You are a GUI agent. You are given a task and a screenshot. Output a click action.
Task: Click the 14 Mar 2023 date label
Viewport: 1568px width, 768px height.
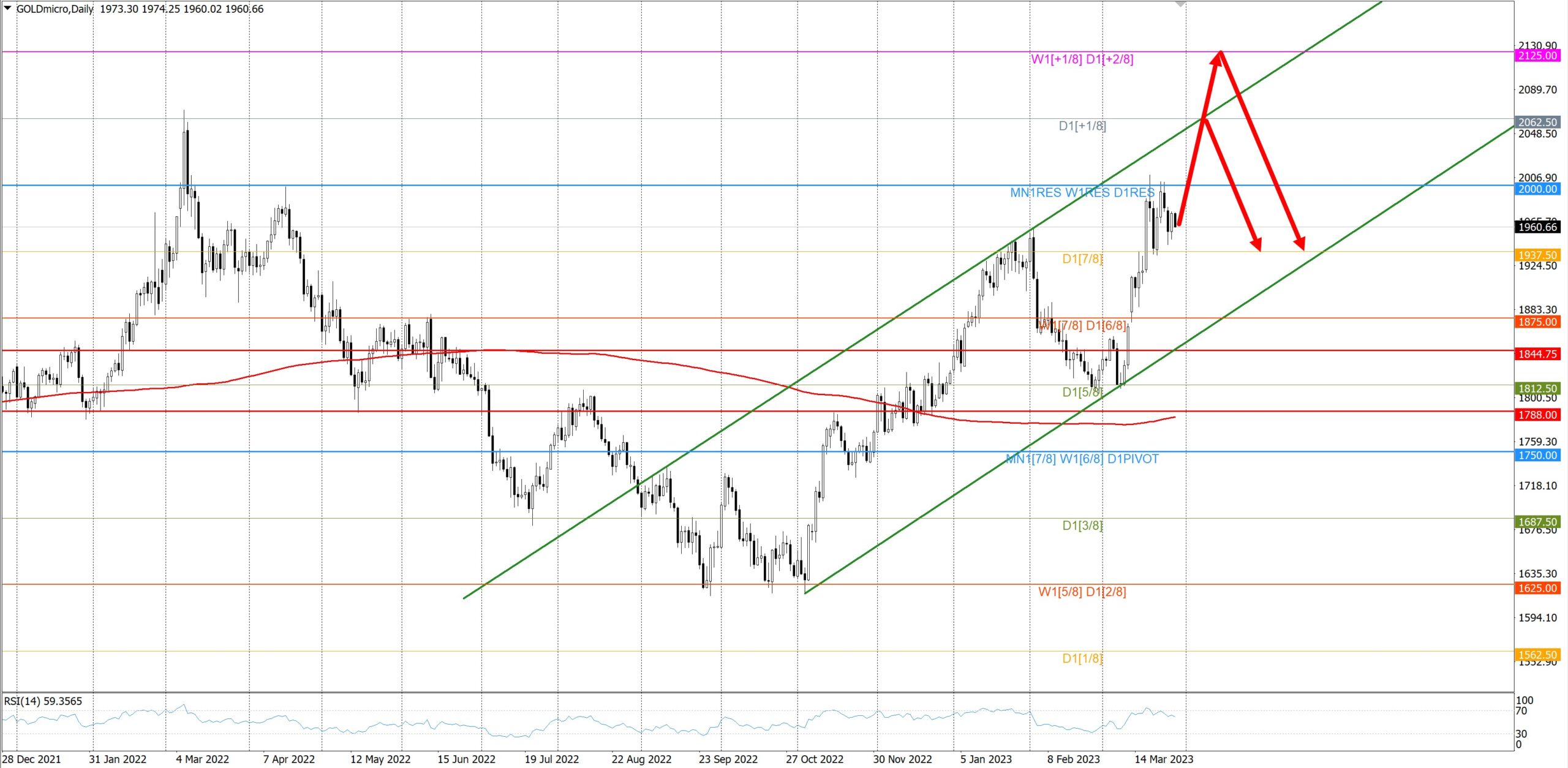click(x=1163, y=759)
